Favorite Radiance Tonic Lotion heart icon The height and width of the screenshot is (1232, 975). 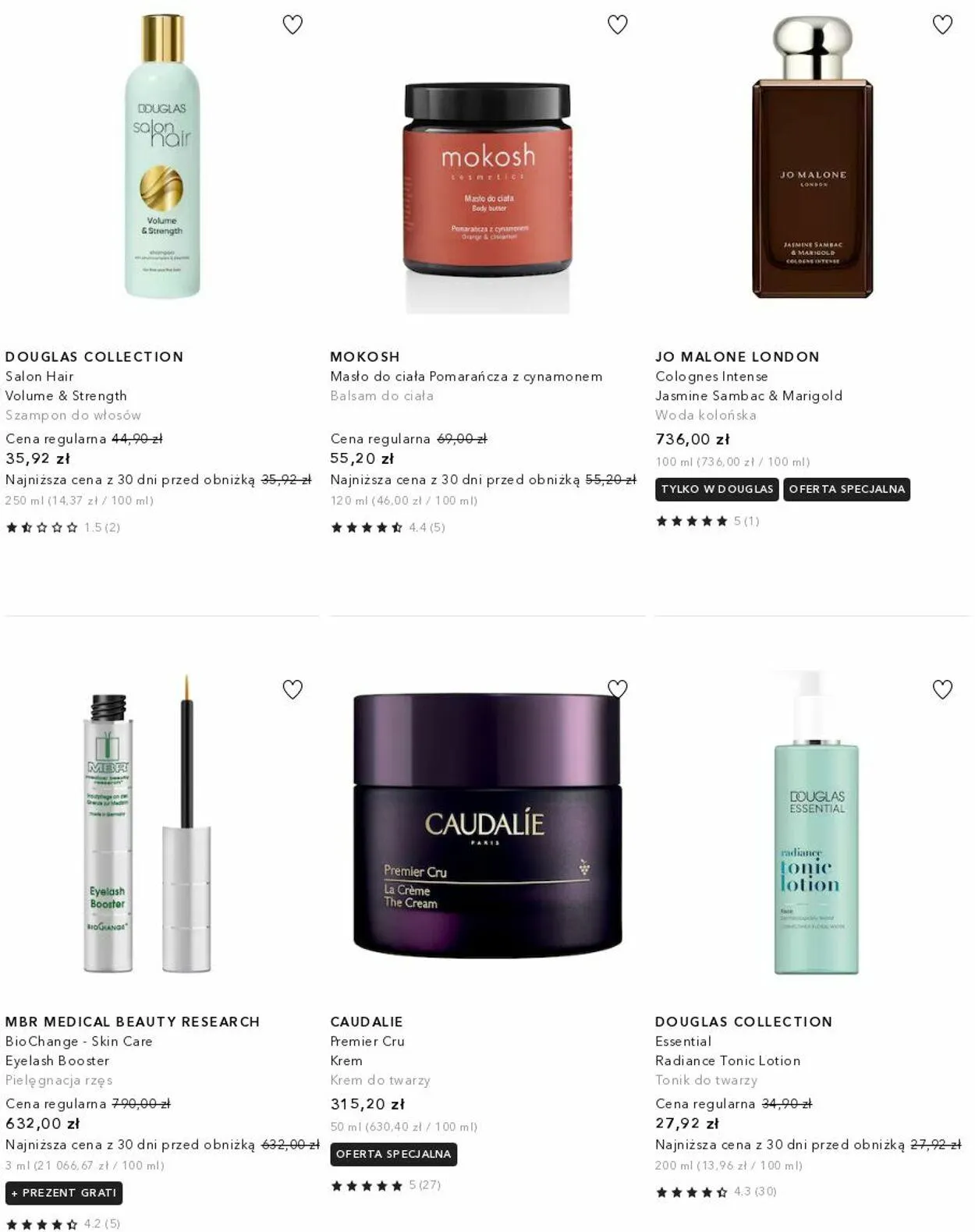point(942,689)
